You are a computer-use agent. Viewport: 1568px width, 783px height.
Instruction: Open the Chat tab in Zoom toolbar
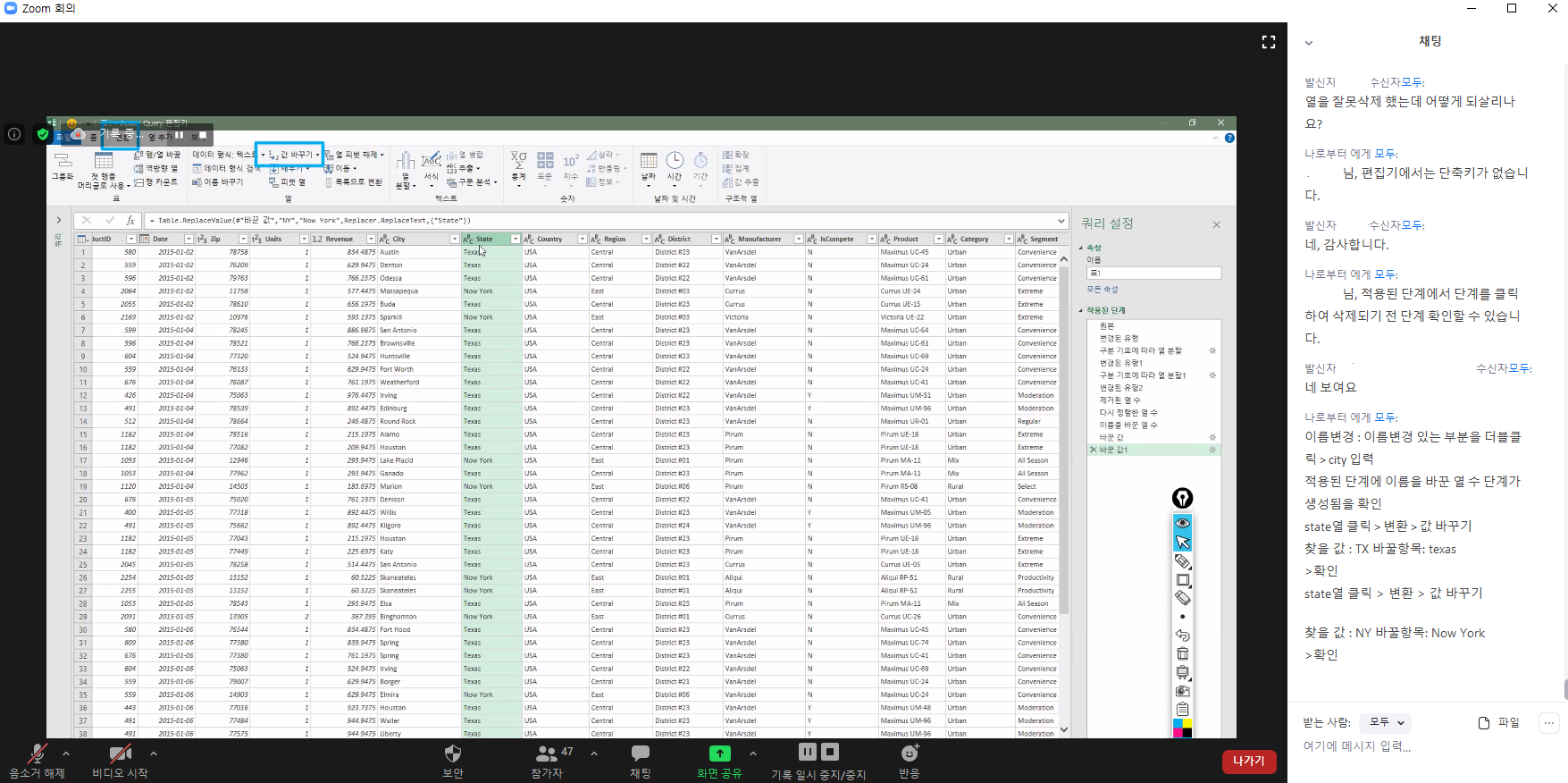pos(640,754)
